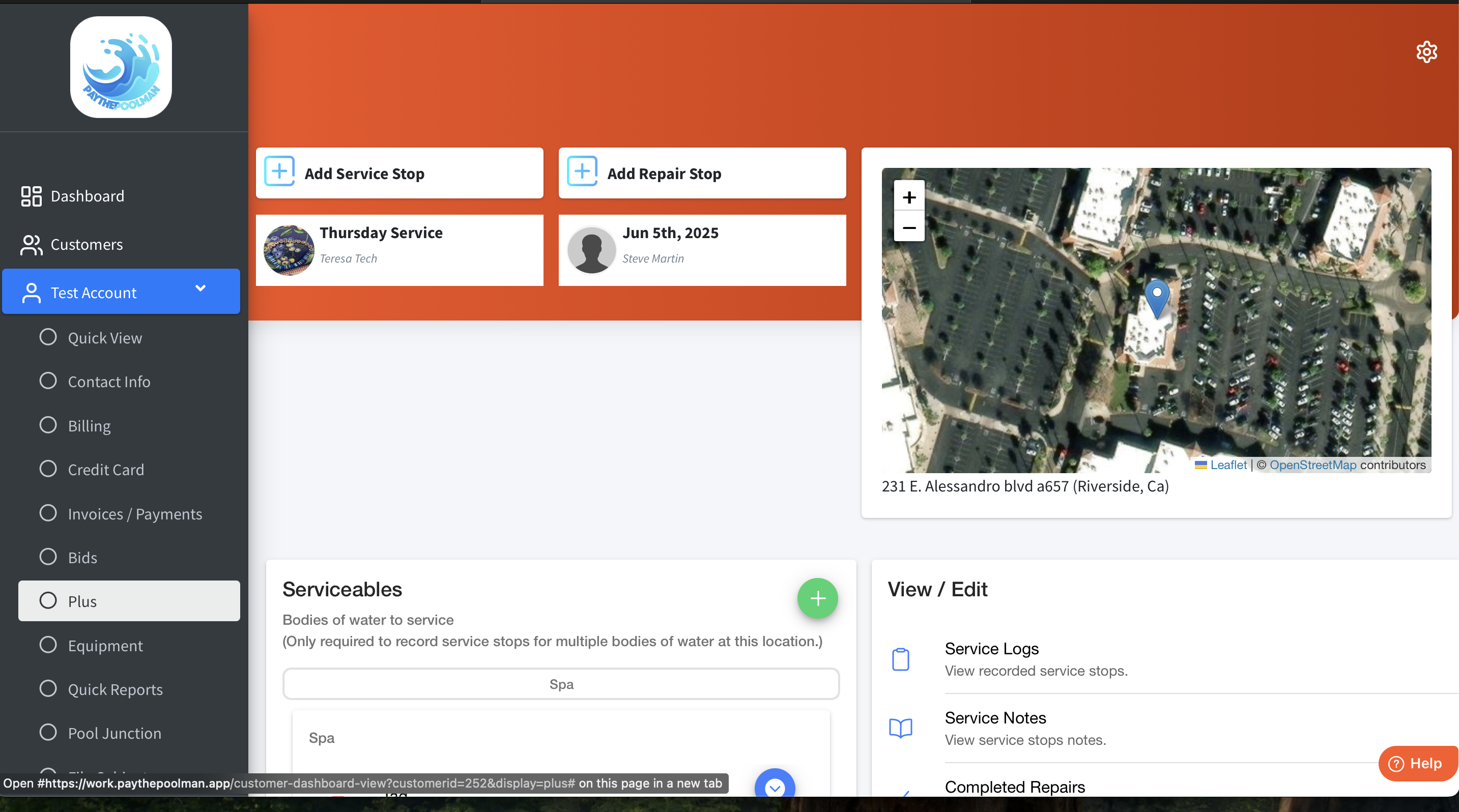Open the Jun 5th, 2025 card
This screenshot has height=812, width=1459.
[x=702, y=250]
